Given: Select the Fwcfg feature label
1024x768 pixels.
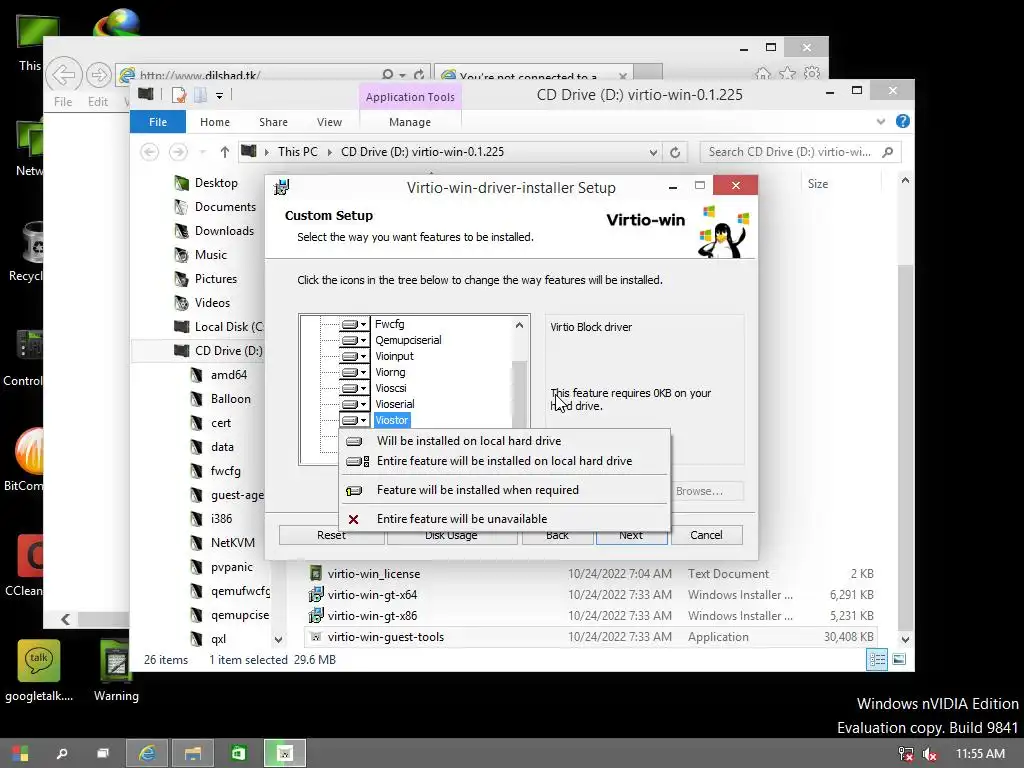Looking at the screenshot, I should [389, 324].
